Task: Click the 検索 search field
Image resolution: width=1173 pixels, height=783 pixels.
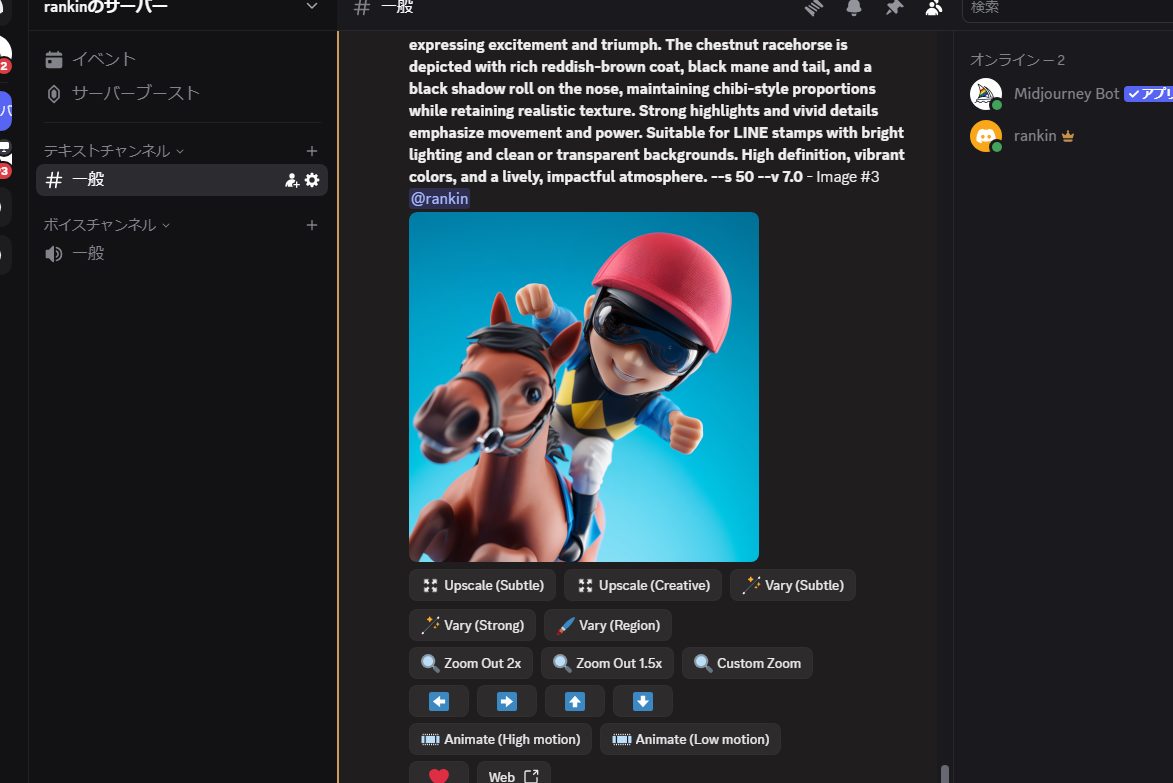Action: [1065, 8]
